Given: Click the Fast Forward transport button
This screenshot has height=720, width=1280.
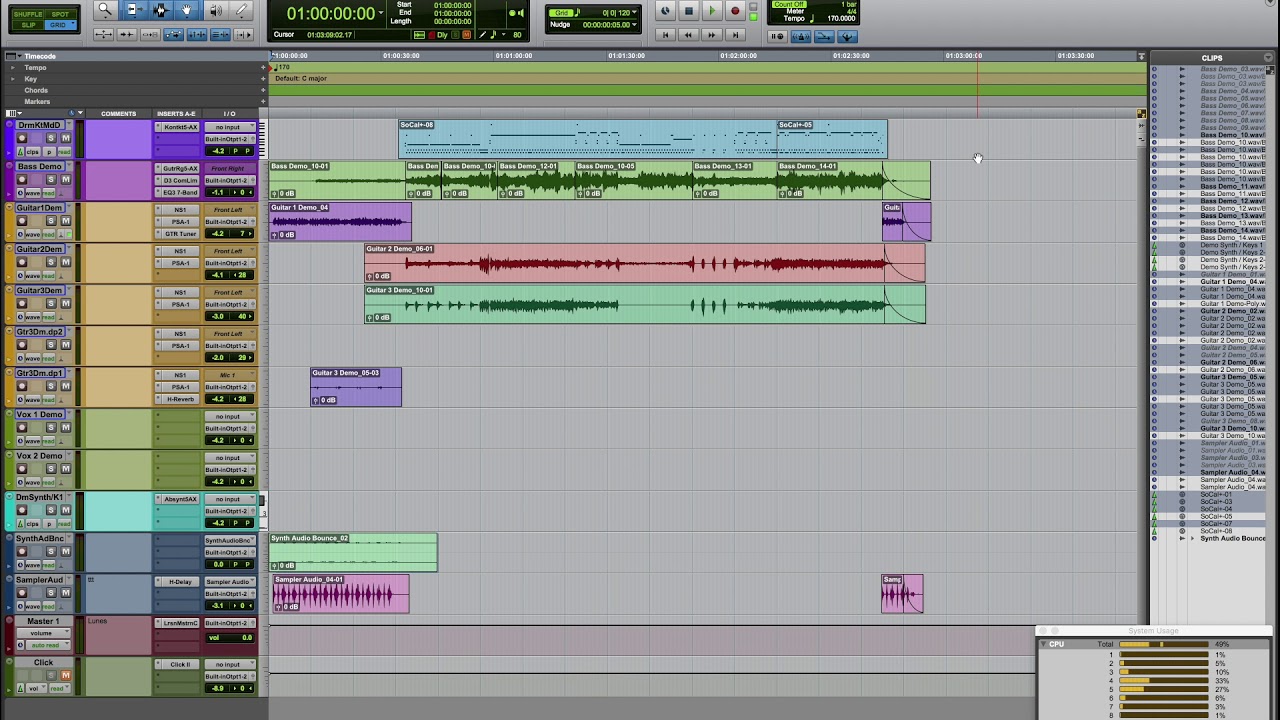Looking at the screenshot, I should click(x=712, y=35).
